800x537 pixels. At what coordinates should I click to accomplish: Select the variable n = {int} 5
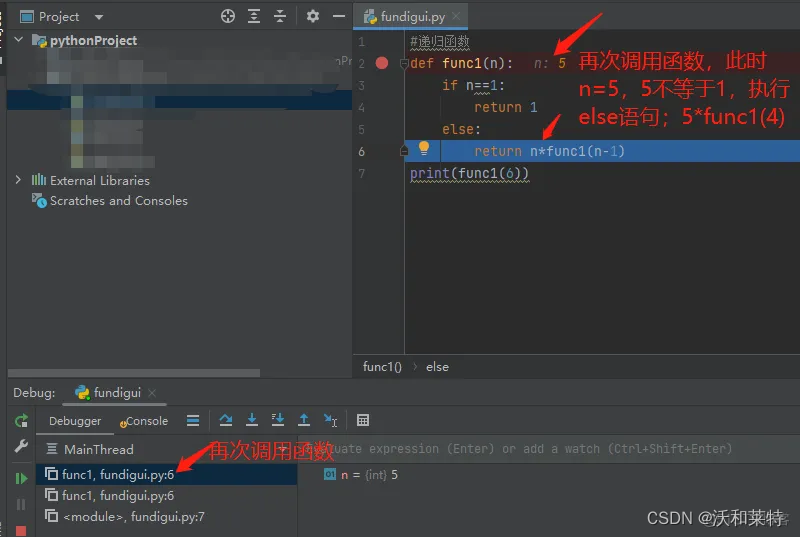(x=361, y=475)
